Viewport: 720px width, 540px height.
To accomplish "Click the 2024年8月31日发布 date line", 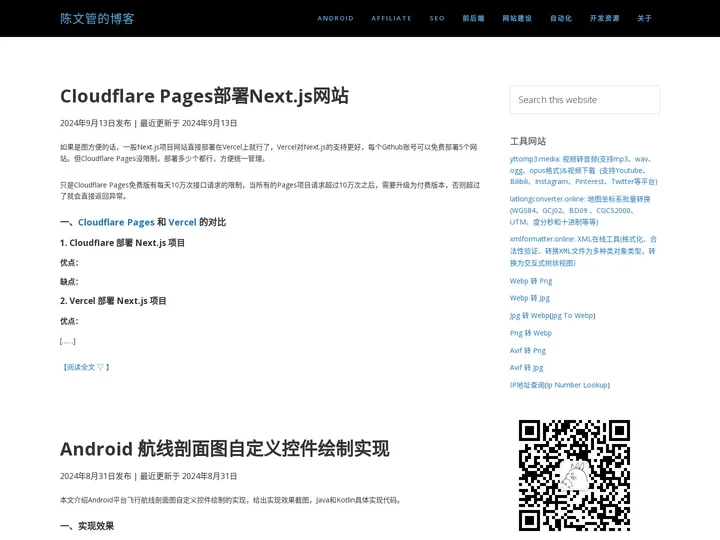I will pos(148,476).
